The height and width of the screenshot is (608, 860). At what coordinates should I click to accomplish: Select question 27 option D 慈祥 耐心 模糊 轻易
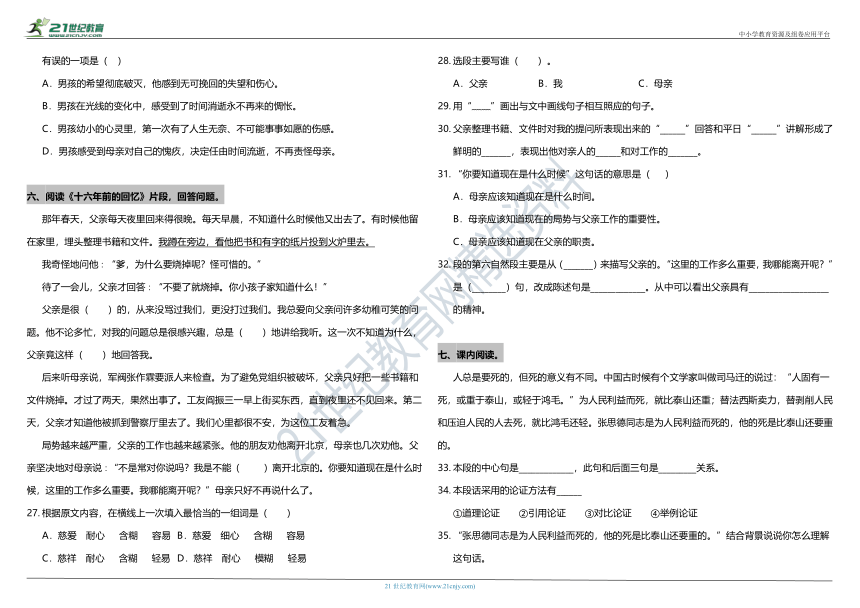241,558
